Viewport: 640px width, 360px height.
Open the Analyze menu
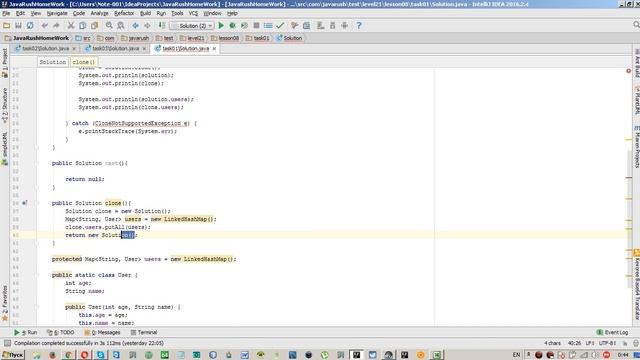point(99,13)
